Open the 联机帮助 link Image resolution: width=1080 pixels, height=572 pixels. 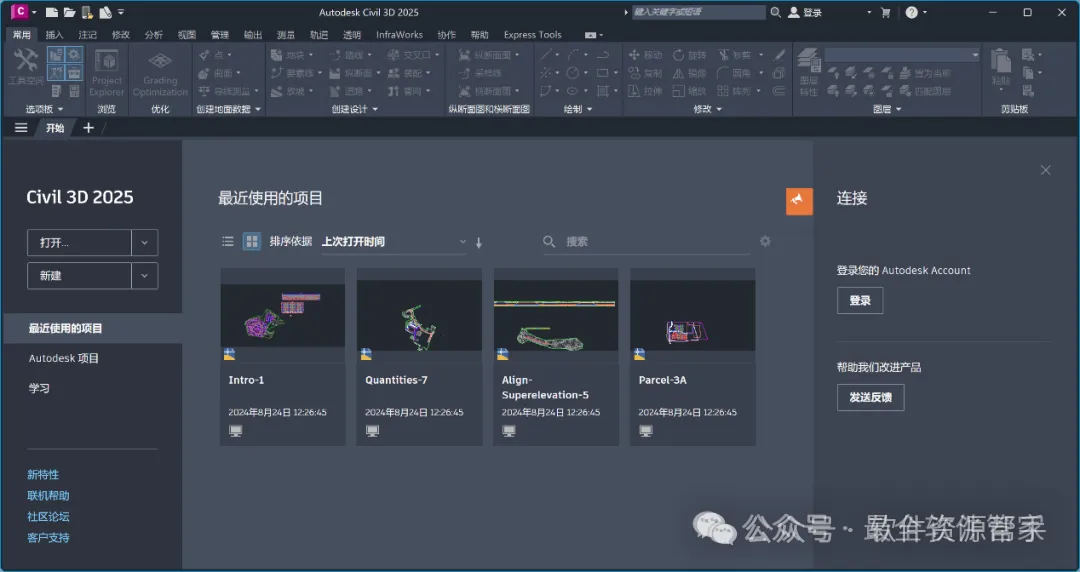pos(48,496)
